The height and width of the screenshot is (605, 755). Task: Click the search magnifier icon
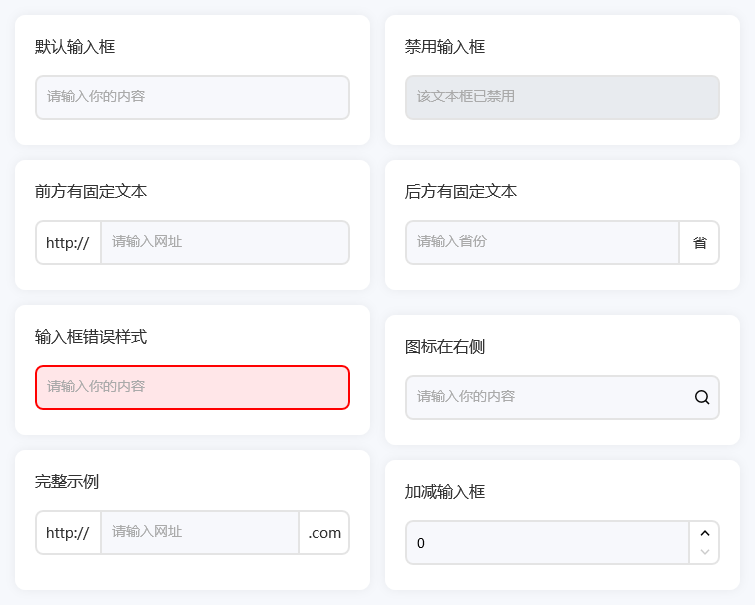click(x=702, y=397)
